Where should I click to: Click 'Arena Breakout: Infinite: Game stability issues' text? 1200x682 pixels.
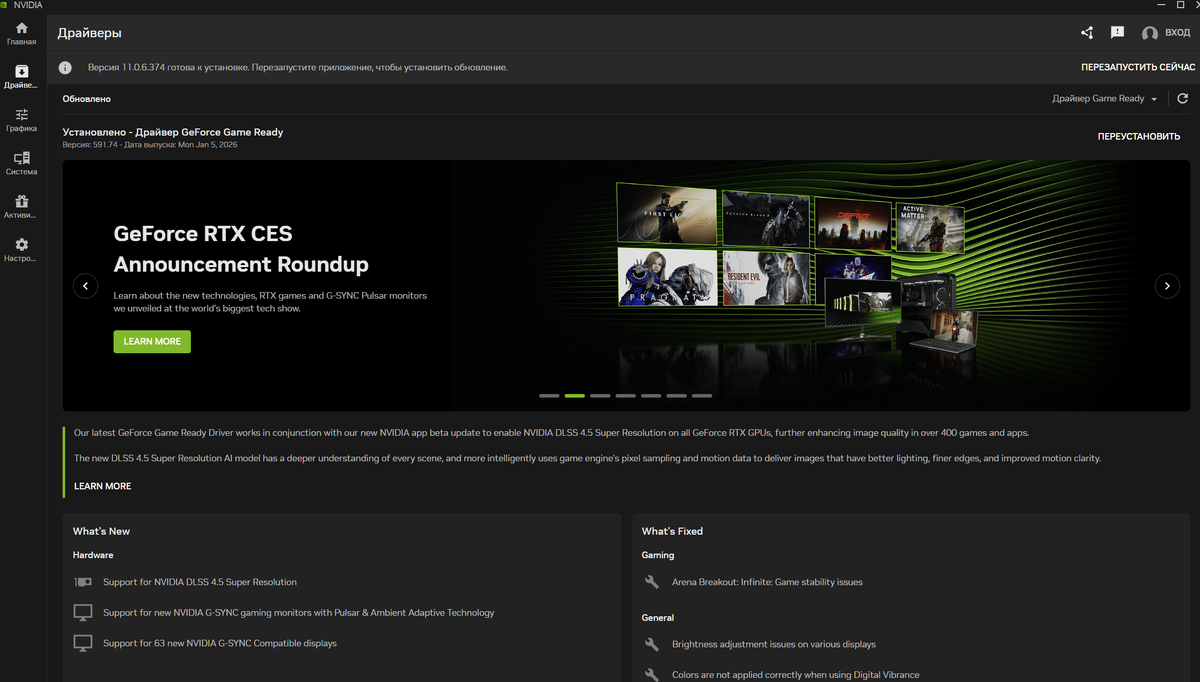coord(767,582)
